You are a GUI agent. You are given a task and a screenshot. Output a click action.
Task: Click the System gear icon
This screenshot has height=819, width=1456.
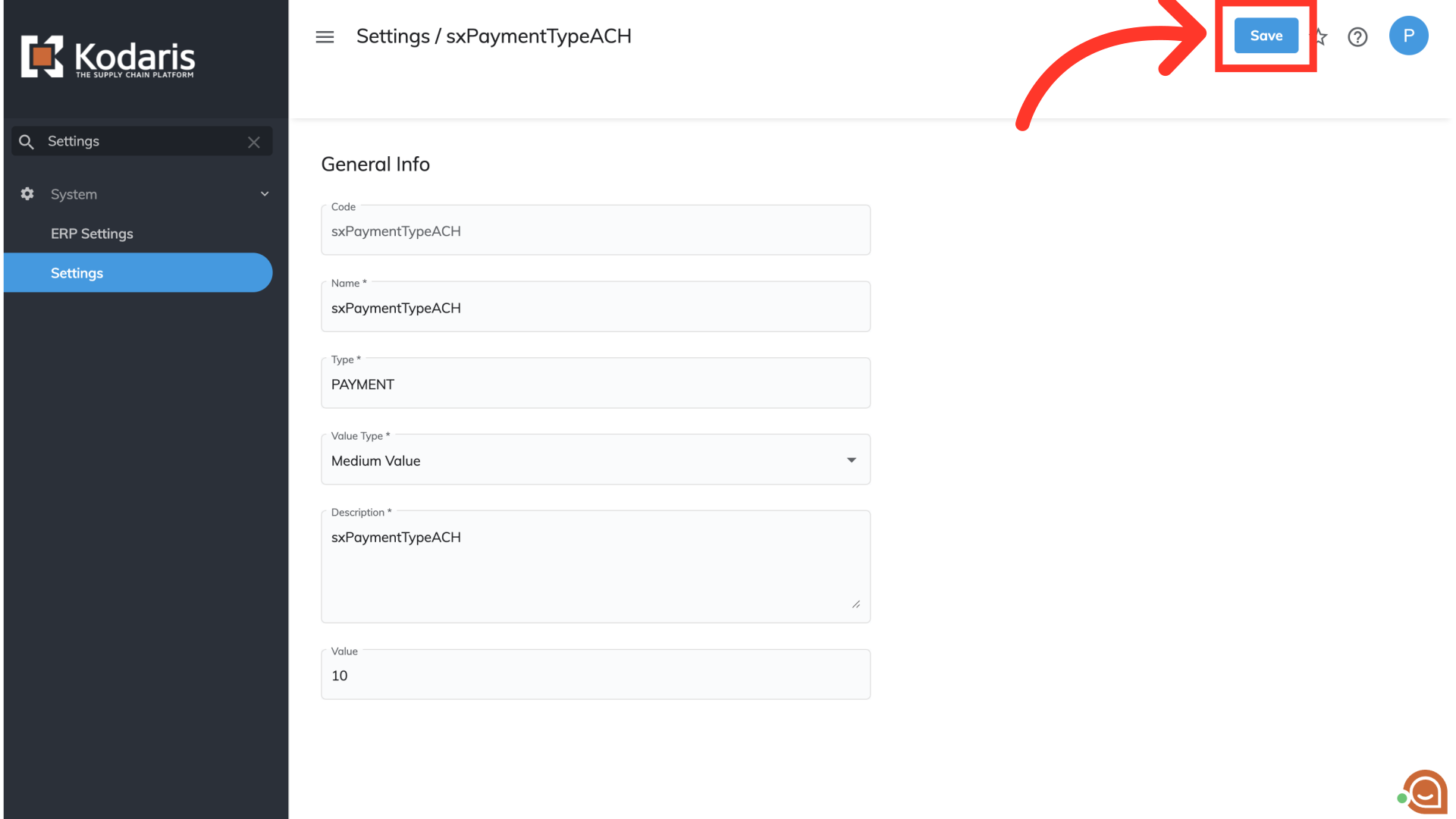(27, 194)
